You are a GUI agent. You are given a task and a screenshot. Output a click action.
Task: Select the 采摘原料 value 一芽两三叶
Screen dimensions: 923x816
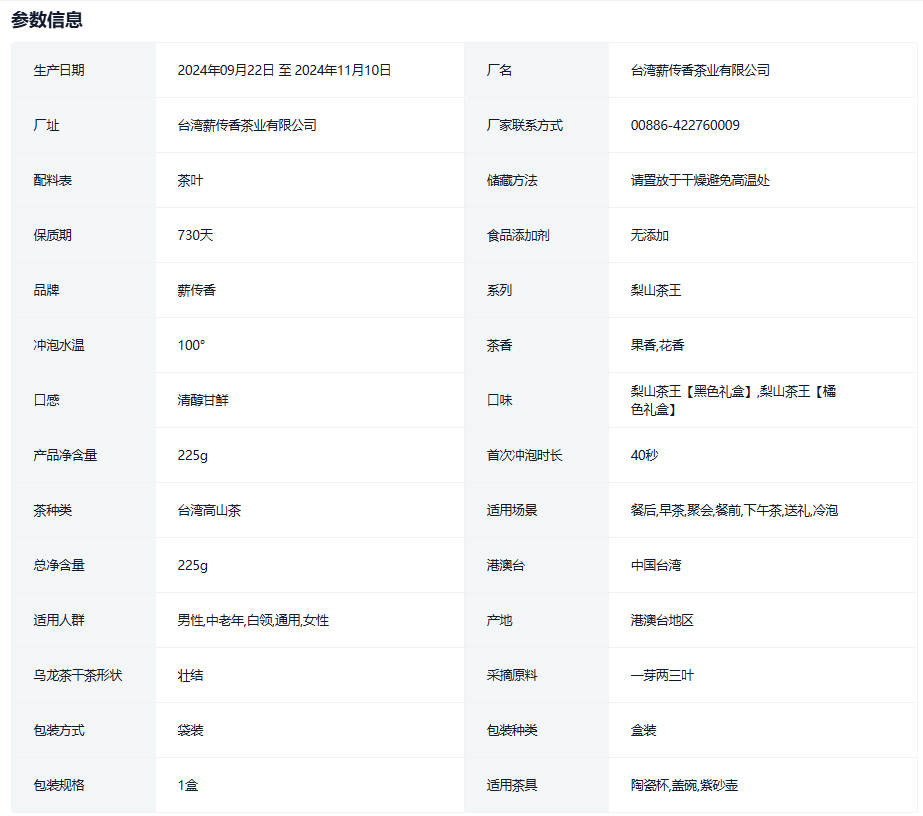pos(662,675)
